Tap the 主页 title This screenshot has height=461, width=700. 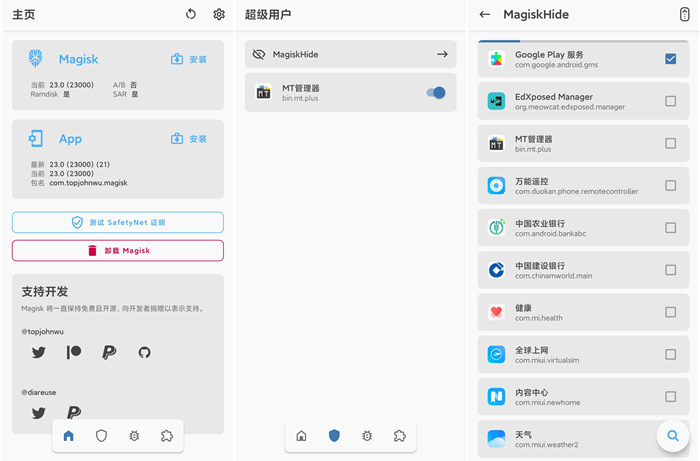pos(24,14)
